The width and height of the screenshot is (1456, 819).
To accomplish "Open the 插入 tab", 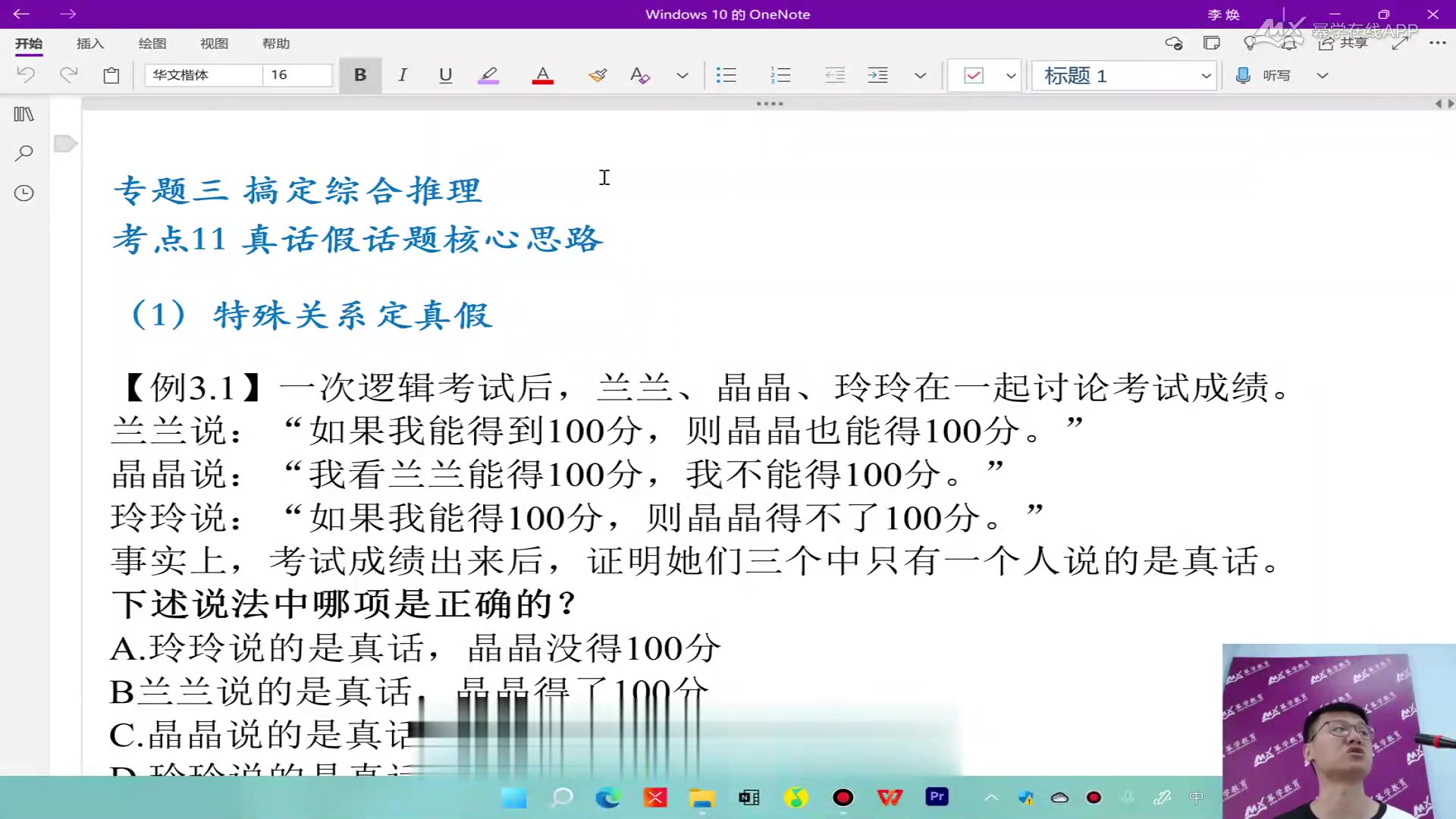I will point(90,43).
